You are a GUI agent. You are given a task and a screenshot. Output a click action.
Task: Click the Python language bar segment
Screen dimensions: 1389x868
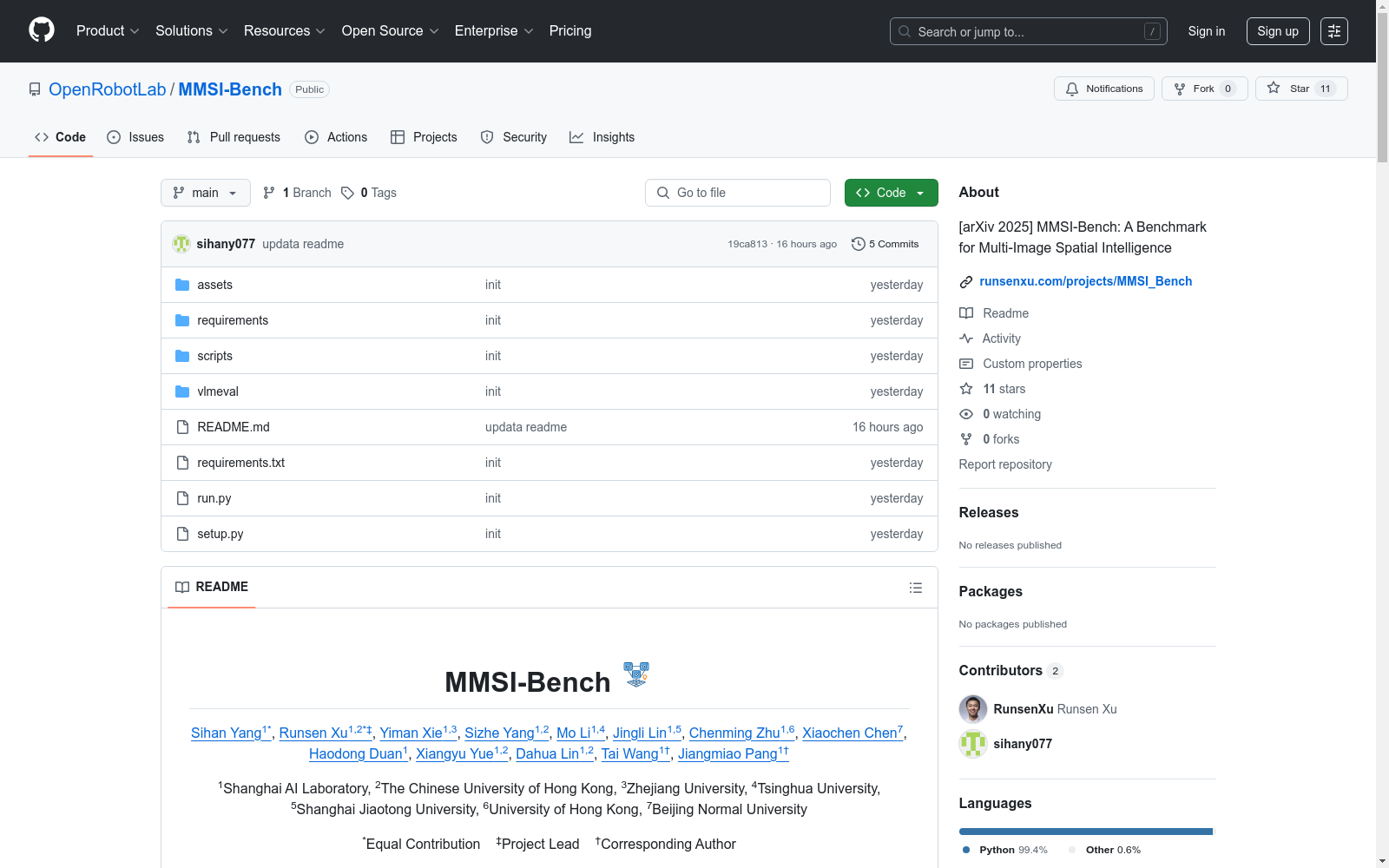click(x=1085, y=832)
